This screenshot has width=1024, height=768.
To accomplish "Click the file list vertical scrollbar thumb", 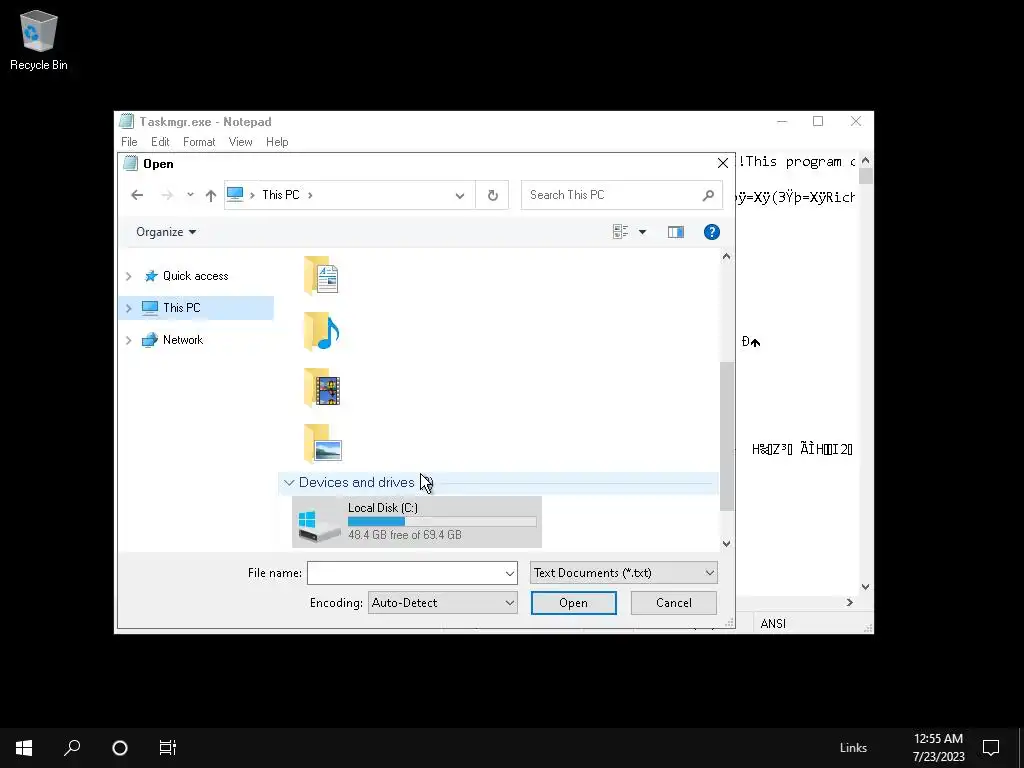I will coord(726,436).
